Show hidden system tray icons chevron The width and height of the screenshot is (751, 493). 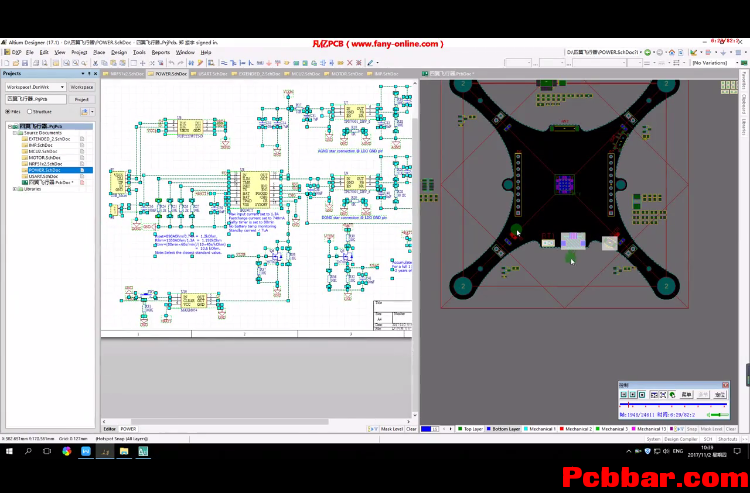coord(628,451)
